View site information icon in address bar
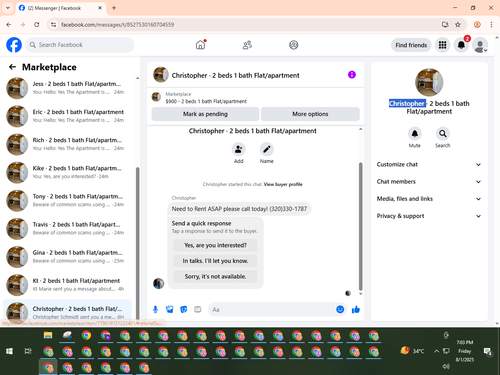 (x=53, y=25)
